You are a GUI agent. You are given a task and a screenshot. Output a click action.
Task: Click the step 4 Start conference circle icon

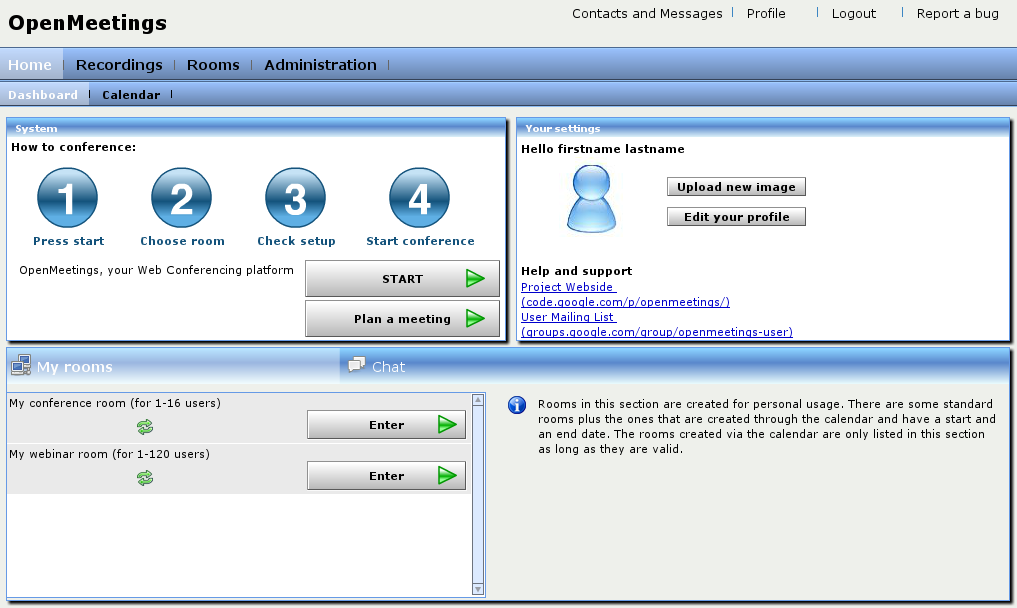click(420, 198)
